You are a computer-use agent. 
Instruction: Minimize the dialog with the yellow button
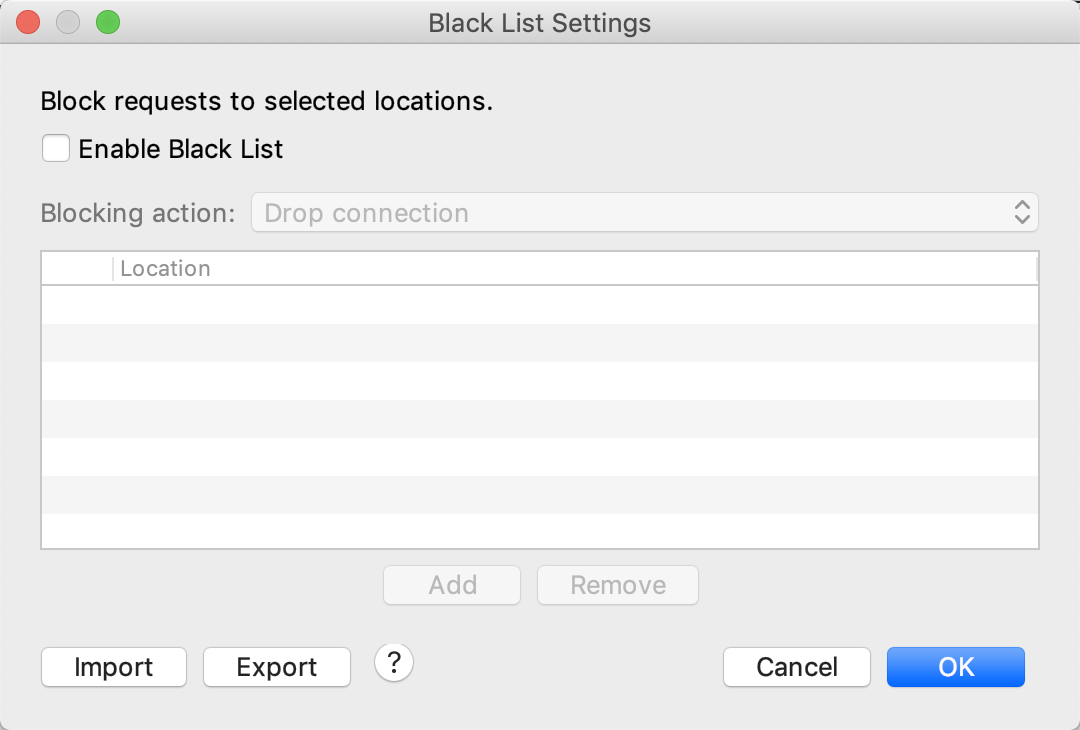click(x=68, y=22)
